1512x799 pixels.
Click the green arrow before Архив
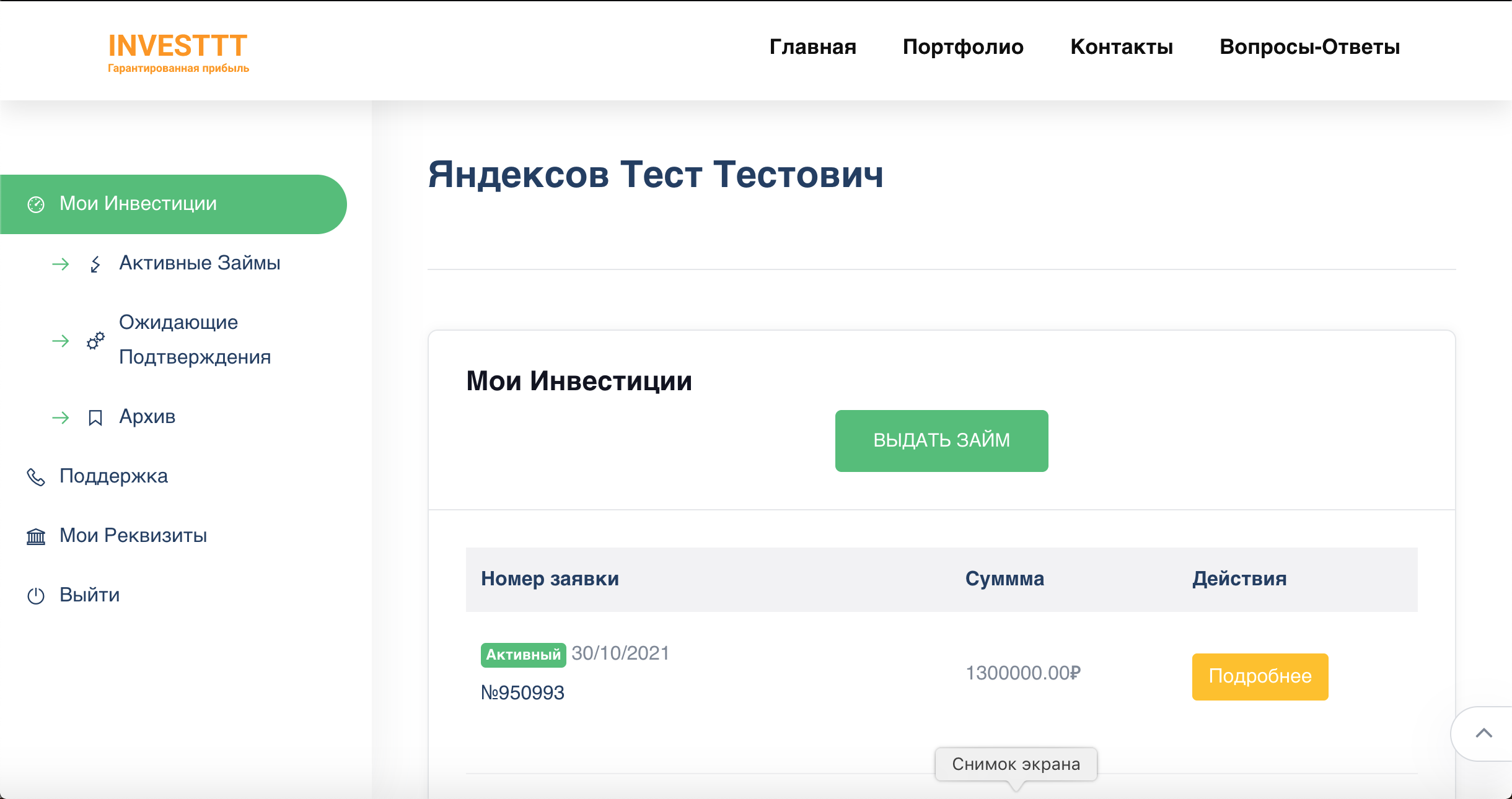[x=61, y=418]
